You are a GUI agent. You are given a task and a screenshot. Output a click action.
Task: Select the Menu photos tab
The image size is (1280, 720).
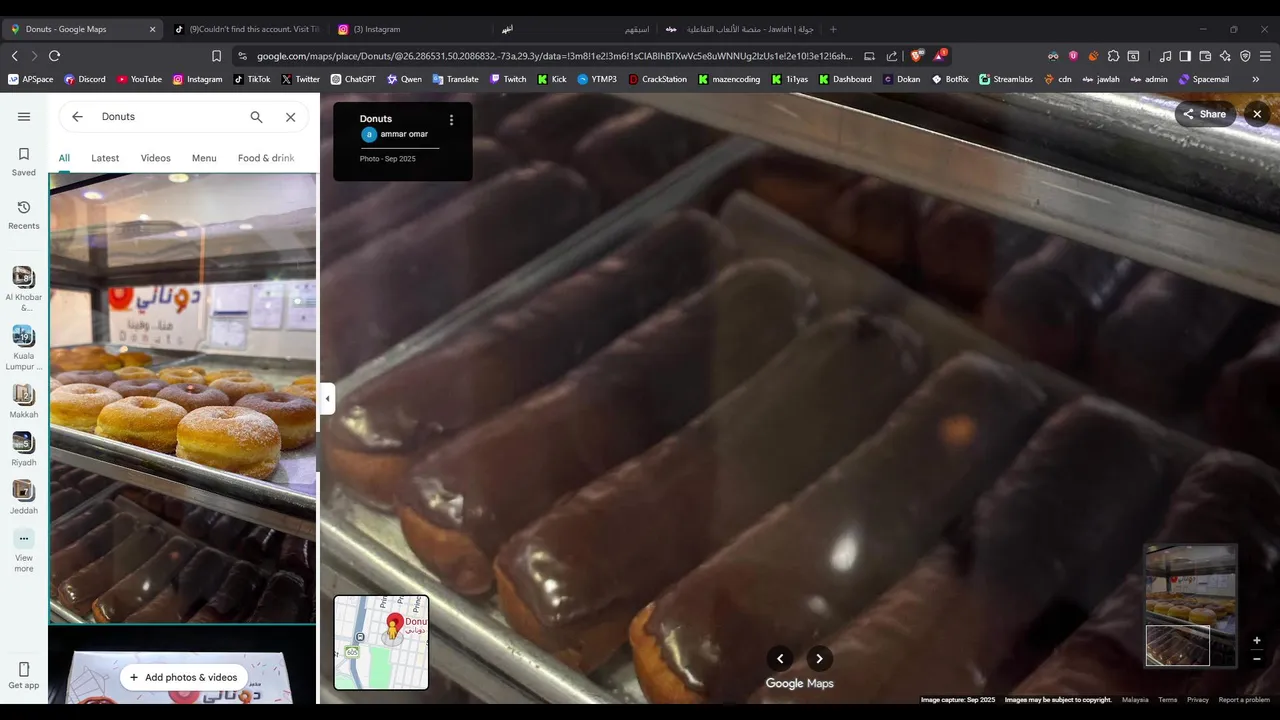pyautogui.click(x=204, y=158)
